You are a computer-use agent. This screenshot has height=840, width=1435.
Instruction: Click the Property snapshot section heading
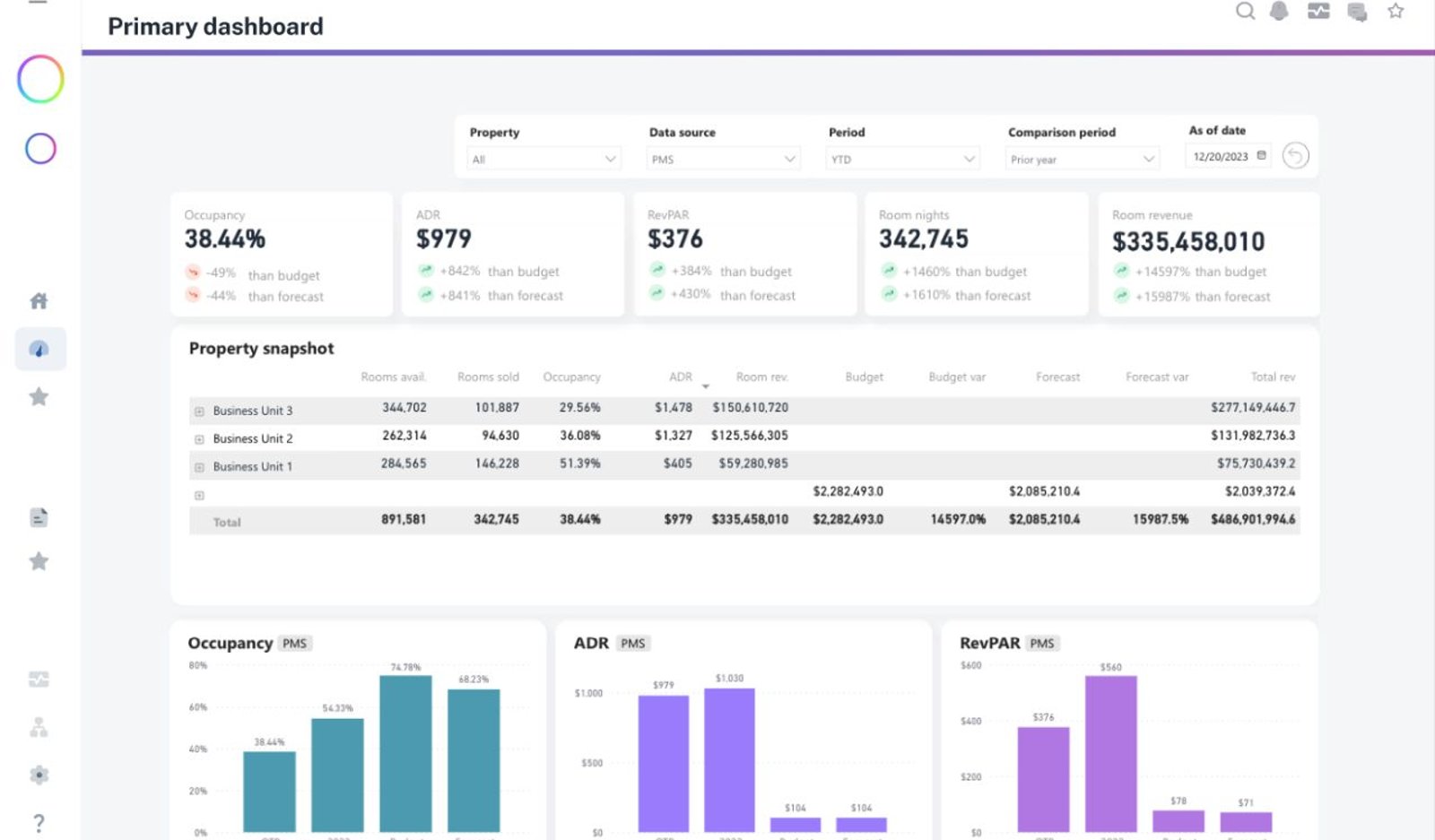pyautogui.click(x=261, y=349)
